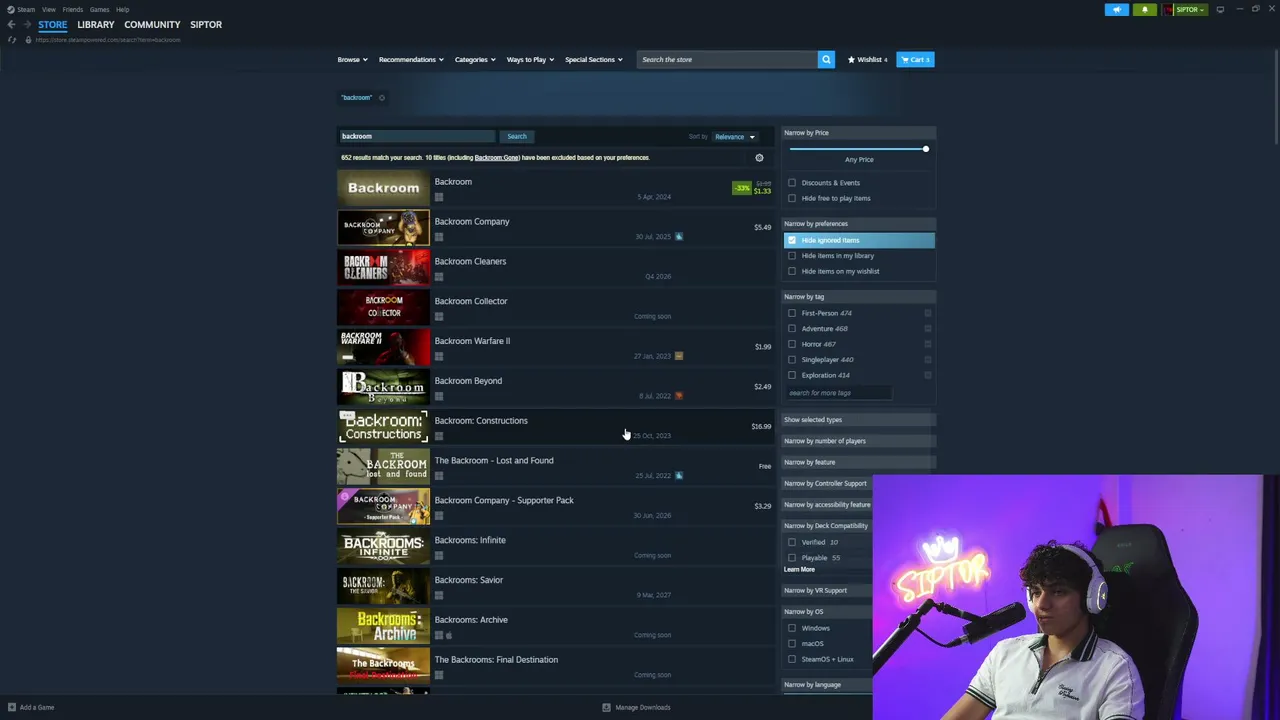The image size is (1280, 720).
Task: Exclude the Singleplayer tag
Action: (x=928, y=359)
